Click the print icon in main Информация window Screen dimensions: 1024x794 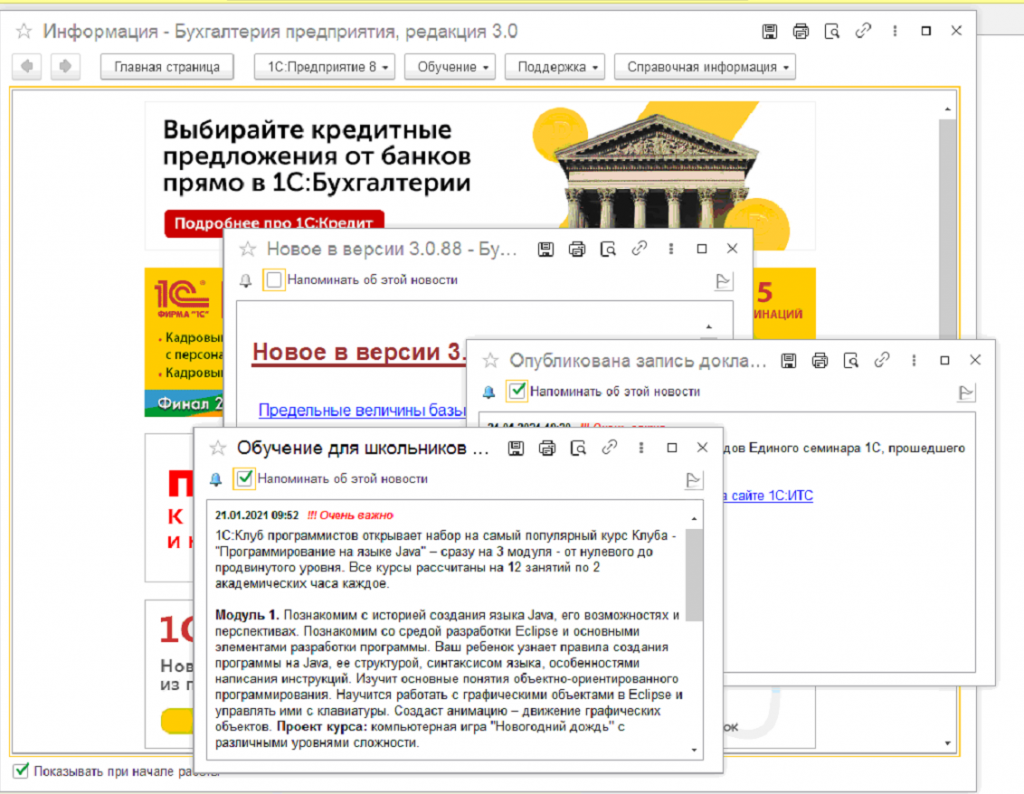[x=800, y=32]
